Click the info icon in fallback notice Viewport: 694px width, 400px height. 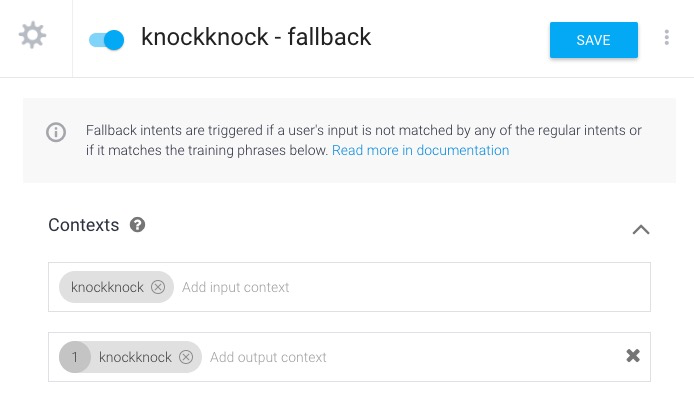[56, 132]
